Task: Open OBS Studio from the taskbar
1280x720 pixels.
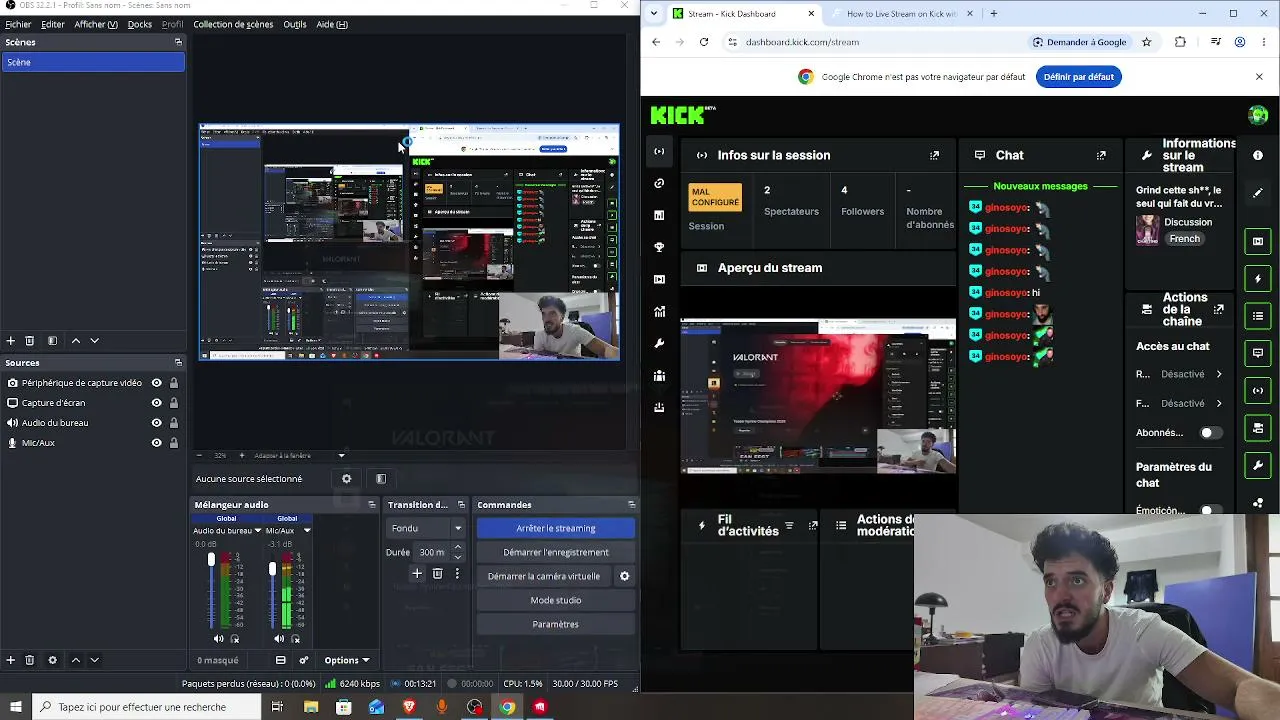Action: 474,707
